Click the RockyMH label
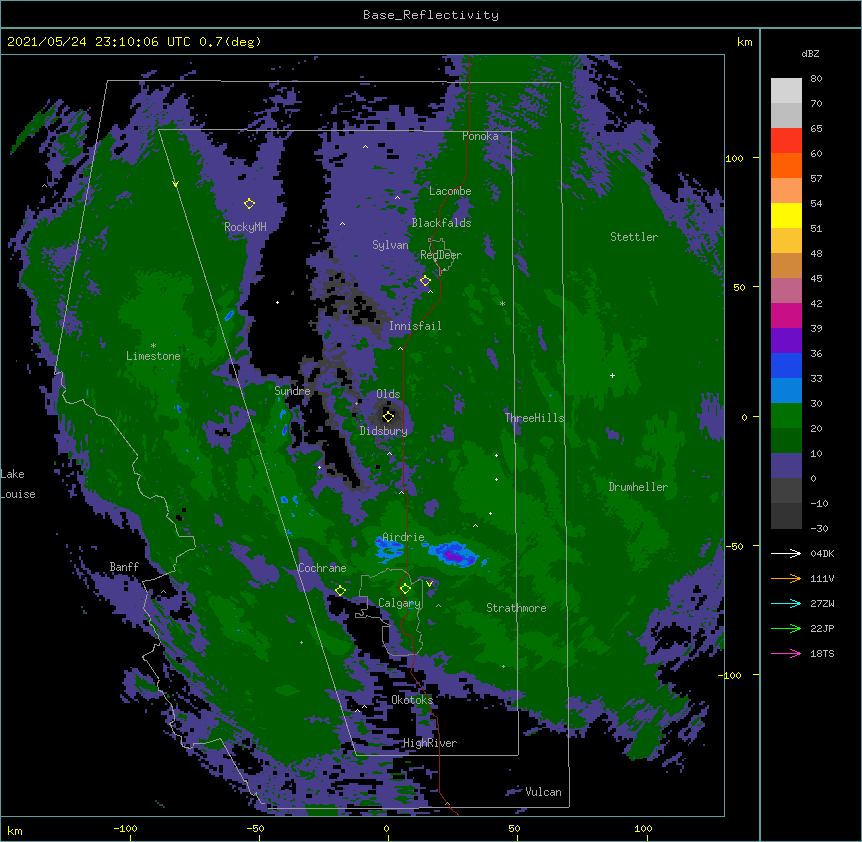The image size is (862, 842). click(x=245, y=227)
